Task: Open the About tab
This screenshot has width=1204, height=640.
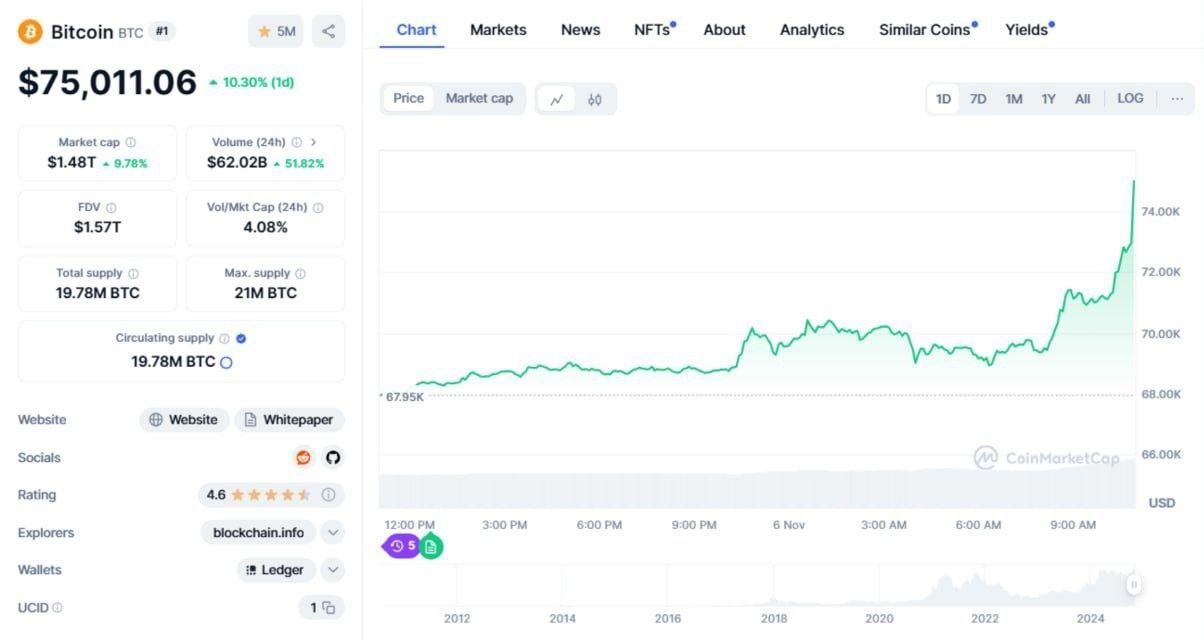Action: tap(724, 30)
